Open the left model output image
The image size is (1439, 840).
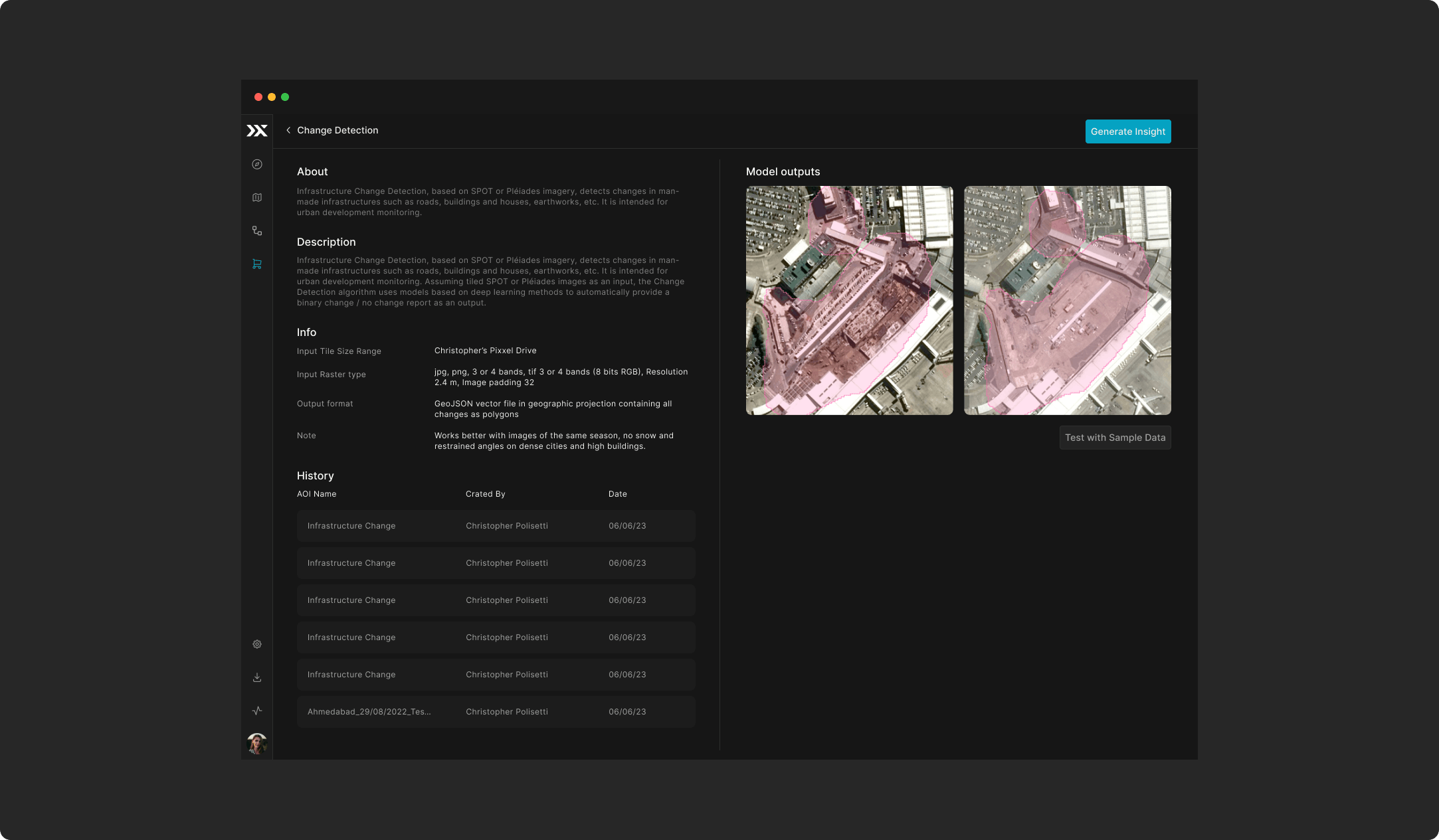(849, 300)
